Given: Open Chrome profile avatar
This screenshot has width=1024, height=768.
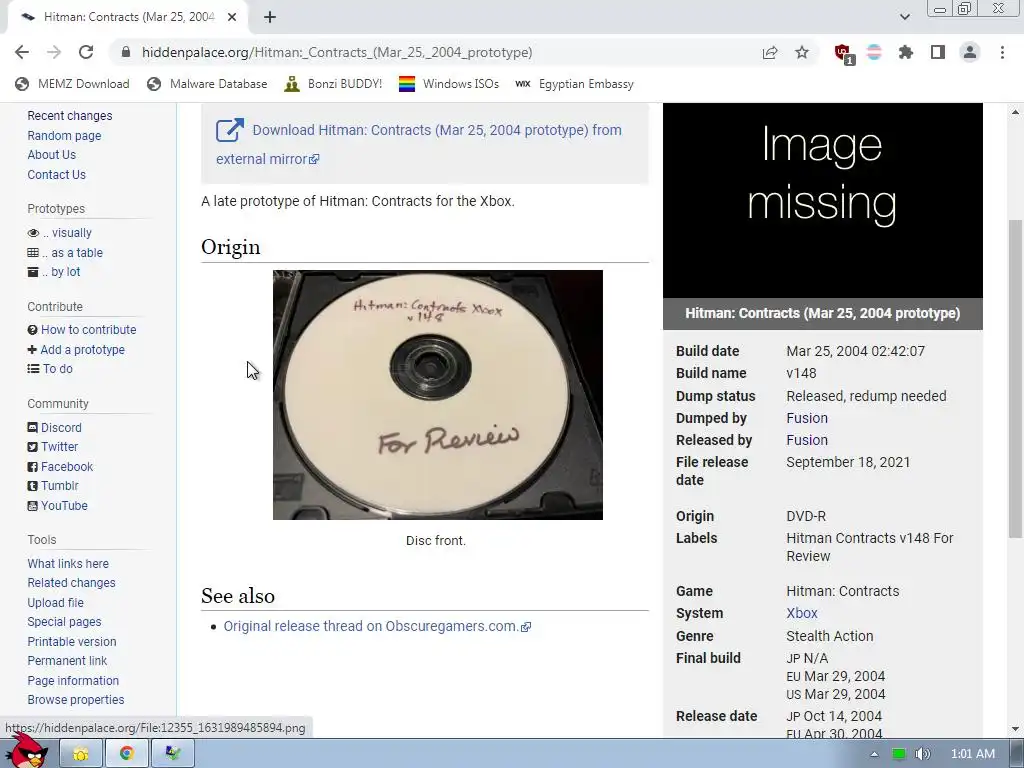Looking at the screenshot, I should click(970, 52).
